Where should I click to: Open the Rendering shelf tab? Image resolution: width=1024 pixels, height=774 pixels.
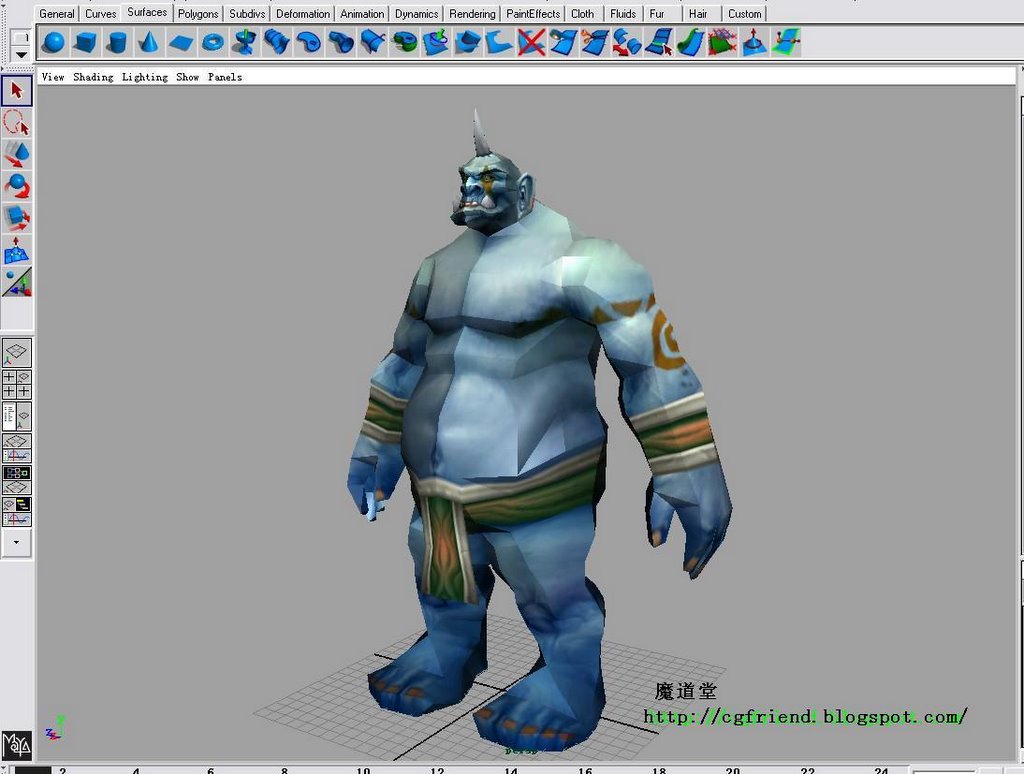pyautogui.click(x=472, y=14)
